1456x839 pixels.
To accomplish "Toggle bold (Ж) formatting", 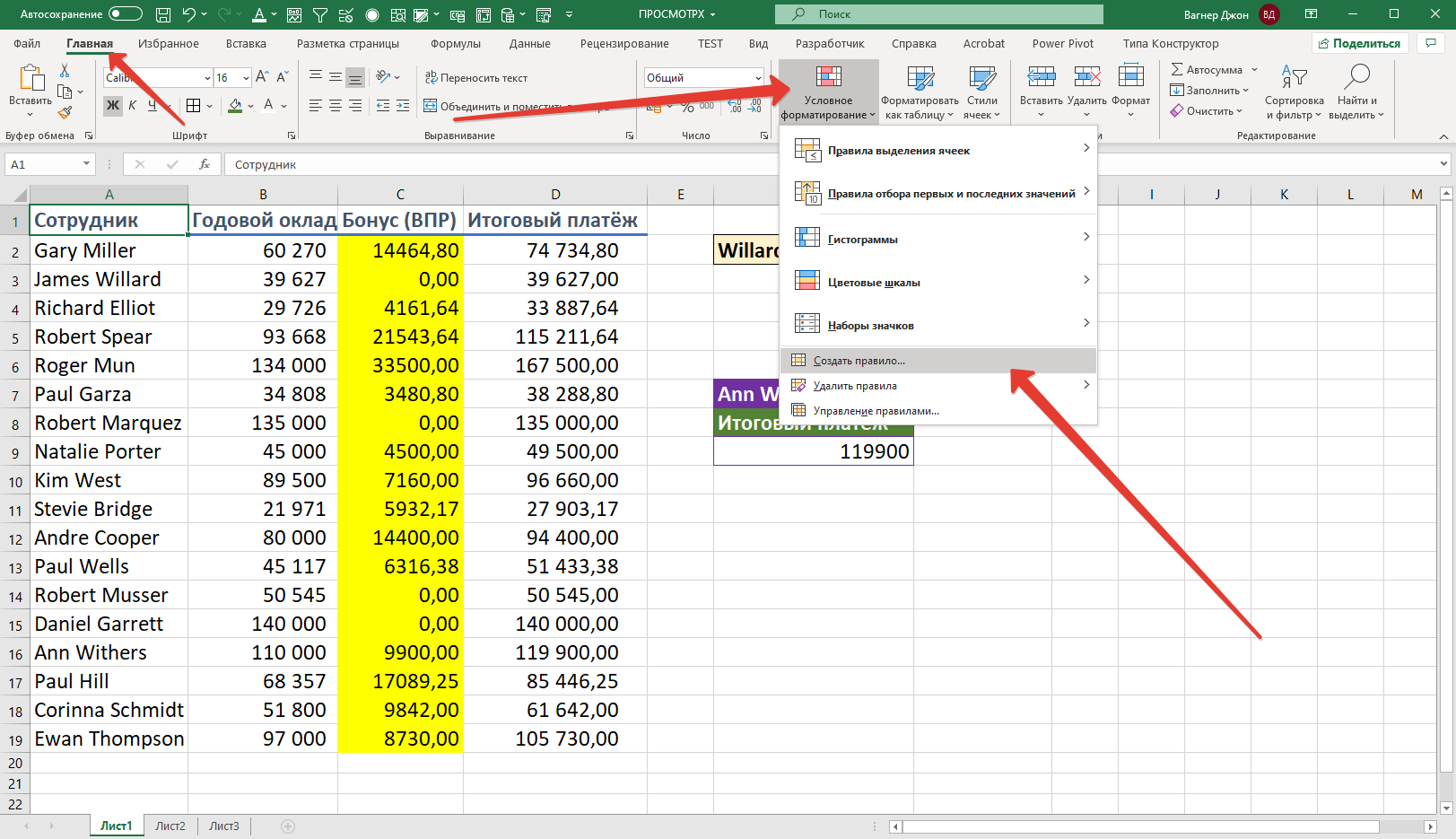I will click(x=113, y=106).
